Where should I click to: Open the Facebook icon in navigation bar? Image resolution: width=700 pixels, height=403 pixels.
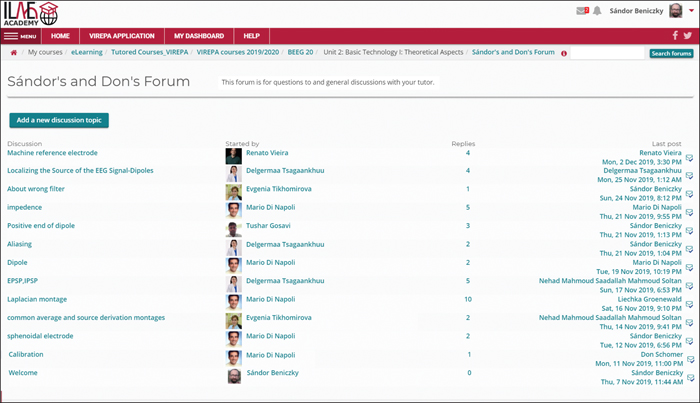coord(675,36)
